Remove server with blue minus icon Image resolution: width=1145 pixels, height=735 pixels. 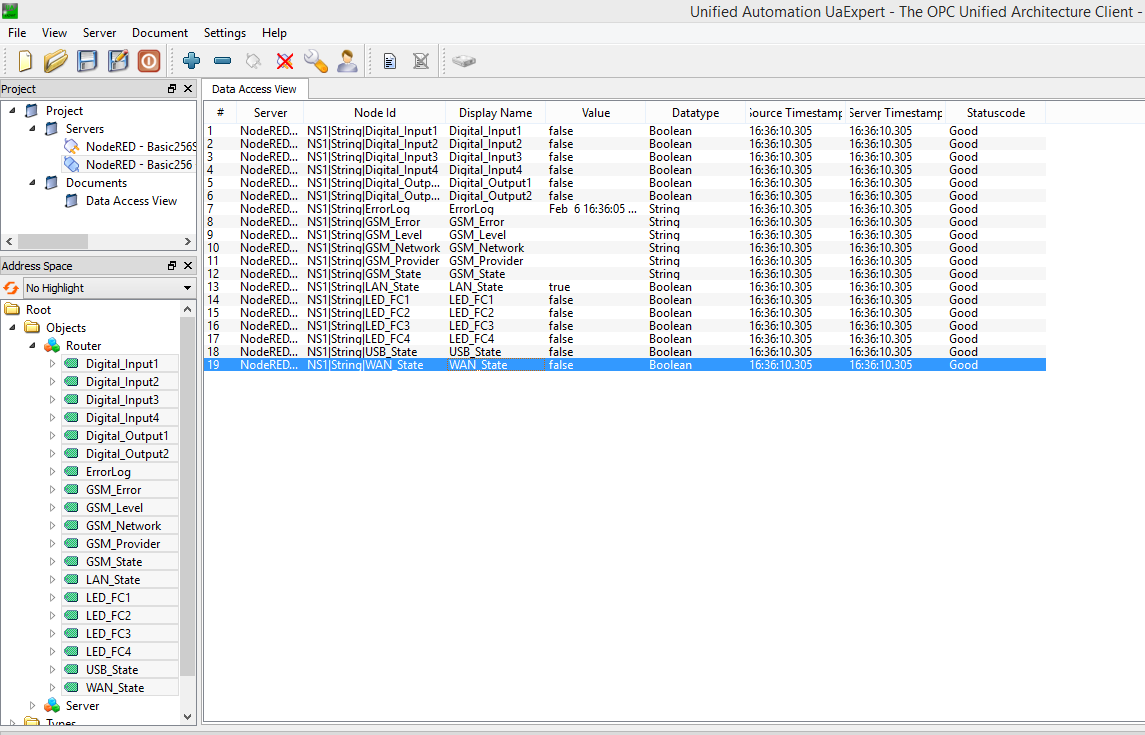(x=223, y=61)
